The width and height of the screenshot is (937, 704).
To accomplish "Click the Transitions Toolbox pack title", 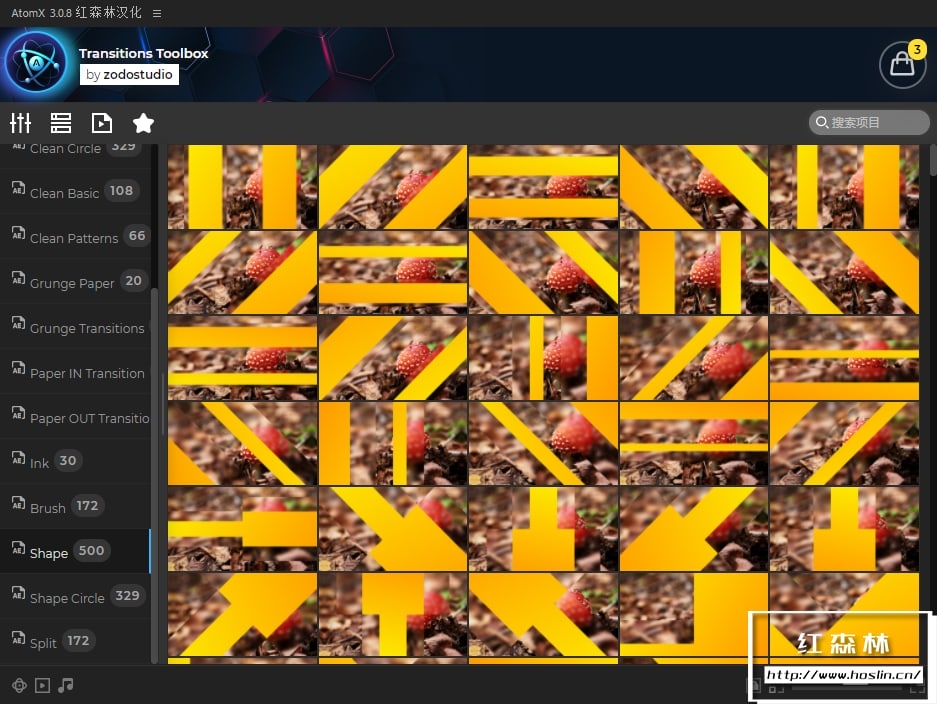I will point(143,53).
